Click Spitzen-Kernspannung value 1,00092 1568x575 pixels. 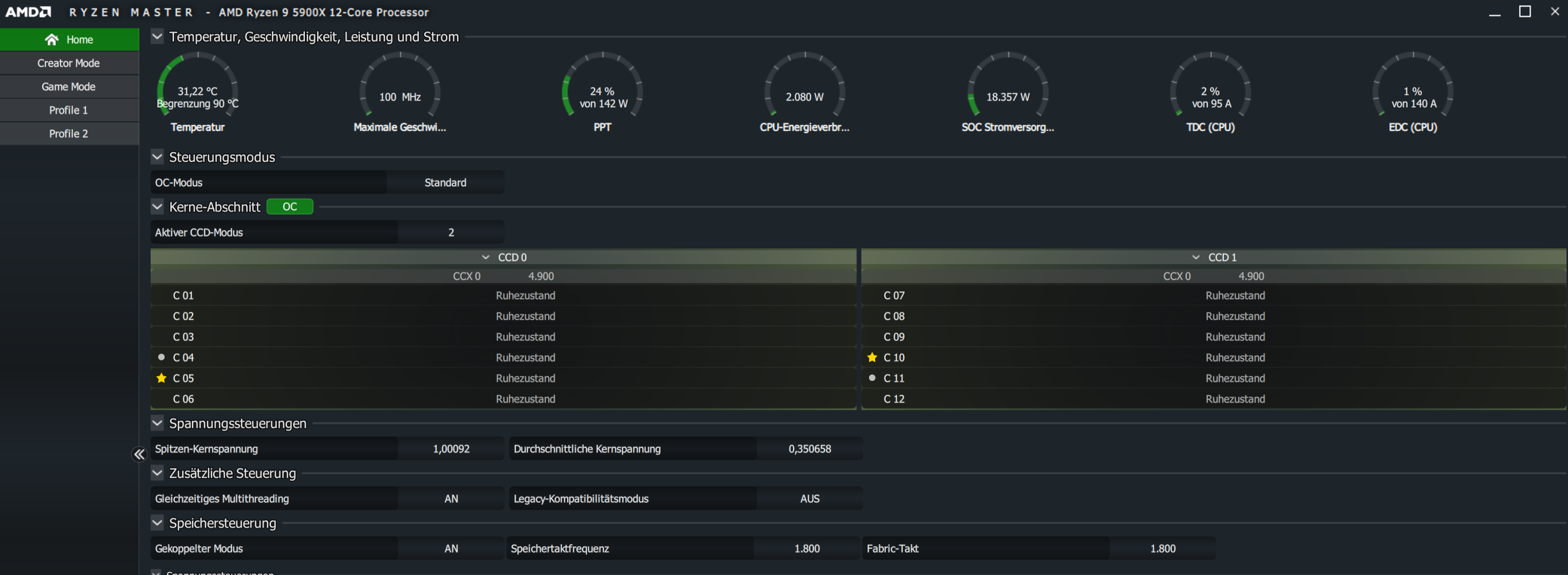click(x=451, y=449)
